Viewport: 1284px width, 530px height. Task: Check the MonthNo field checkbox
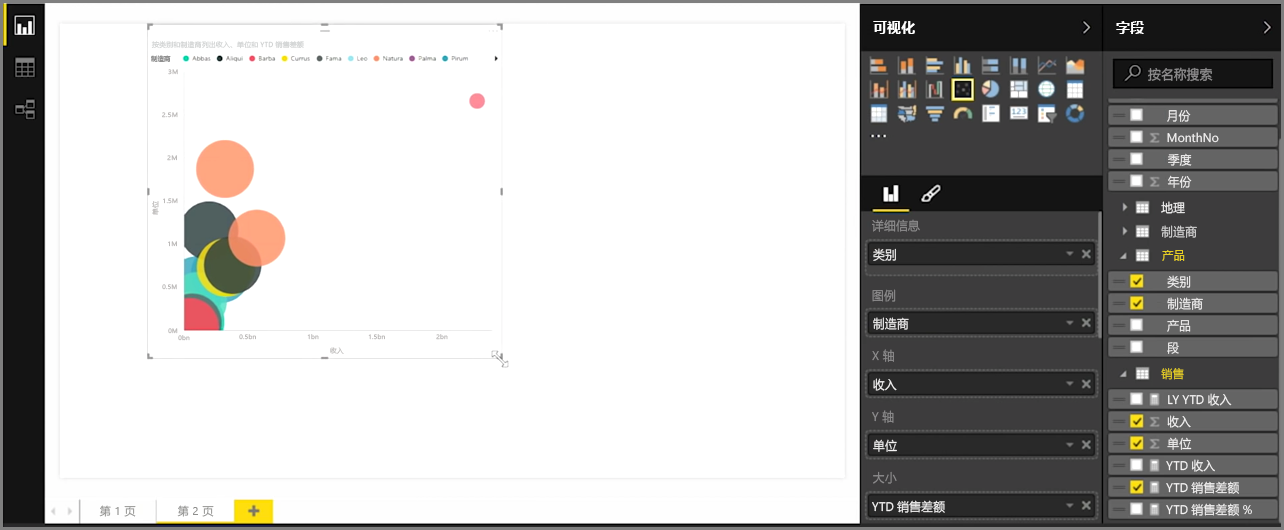tap(1136, 137)
